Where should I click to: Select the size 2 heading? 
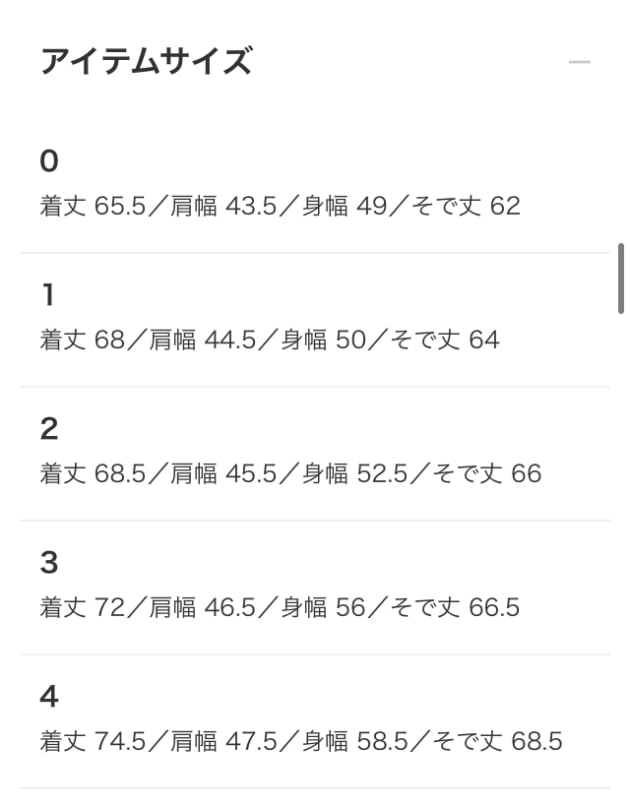coord(50,429)
